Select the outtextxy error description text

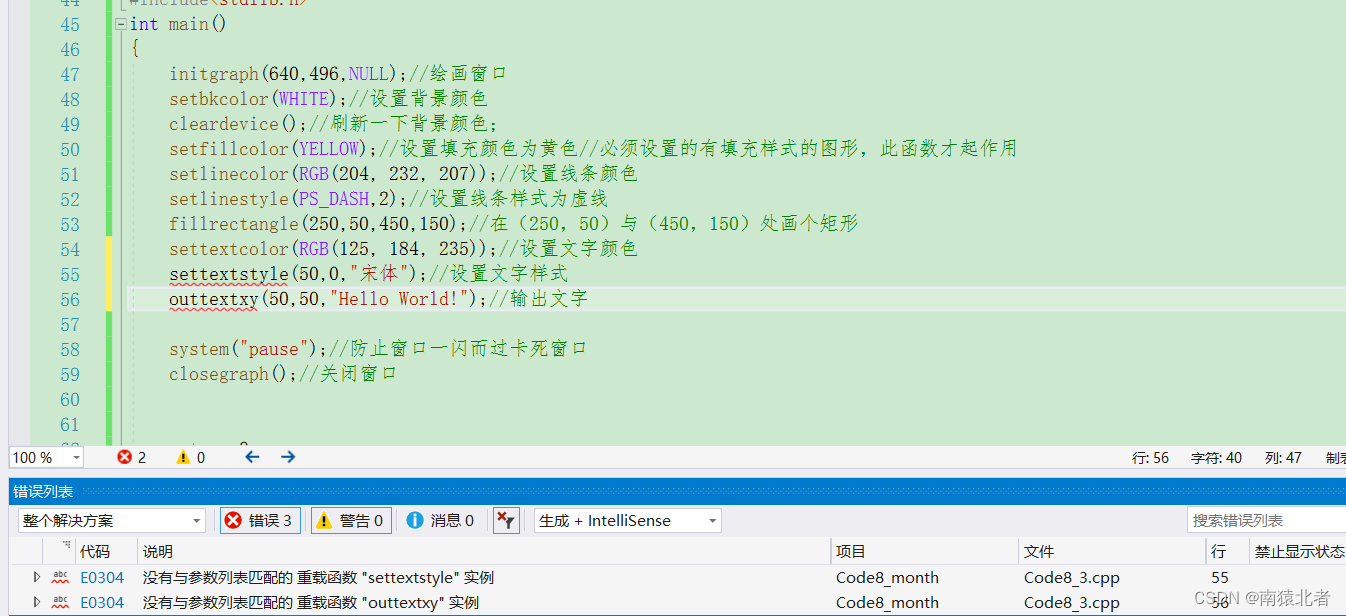click(311, 602)
